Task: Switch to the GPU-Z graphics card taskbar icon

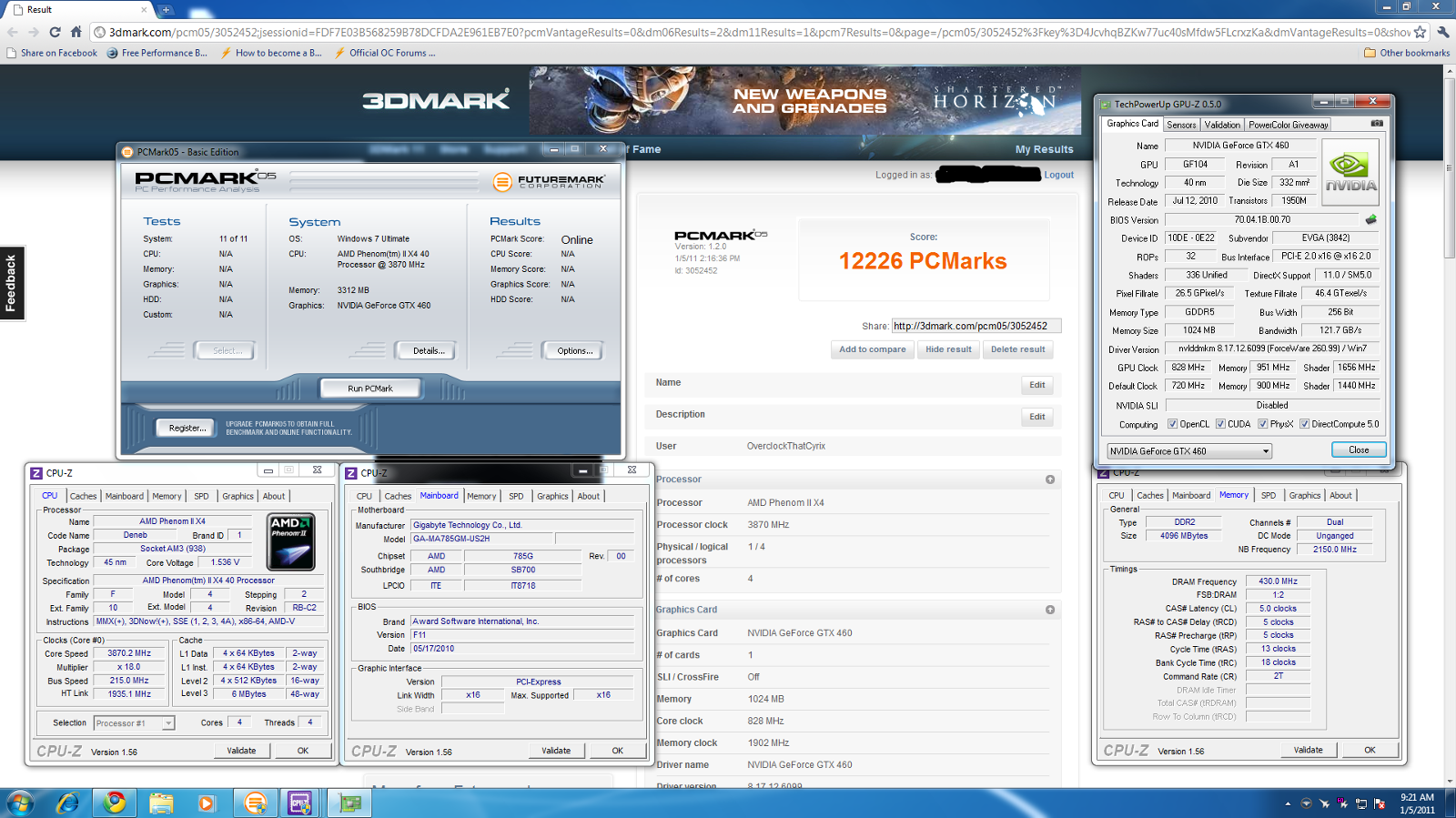Action: (349, 803)
